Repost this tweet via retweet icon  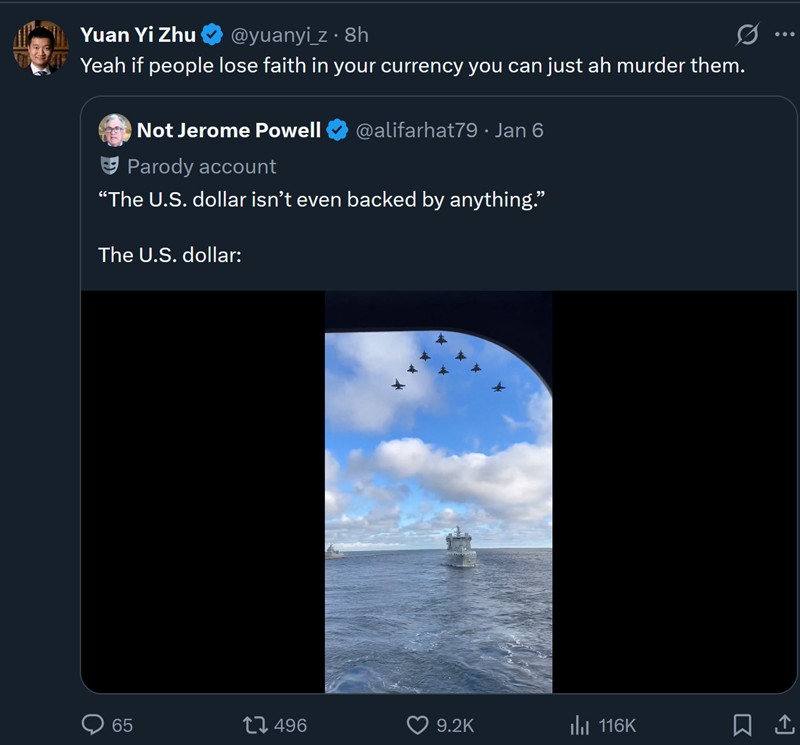[257, 724]
